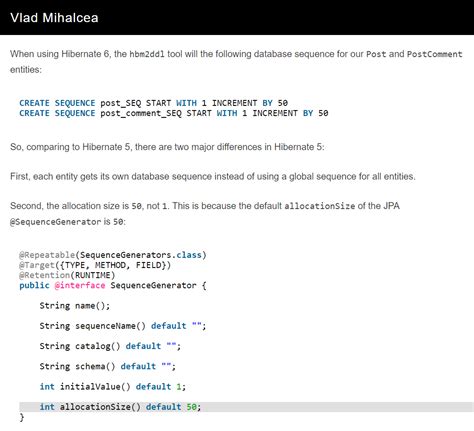Click the @Target annotation line
Viewport: 474px width, 431px height.
[95, 265]
